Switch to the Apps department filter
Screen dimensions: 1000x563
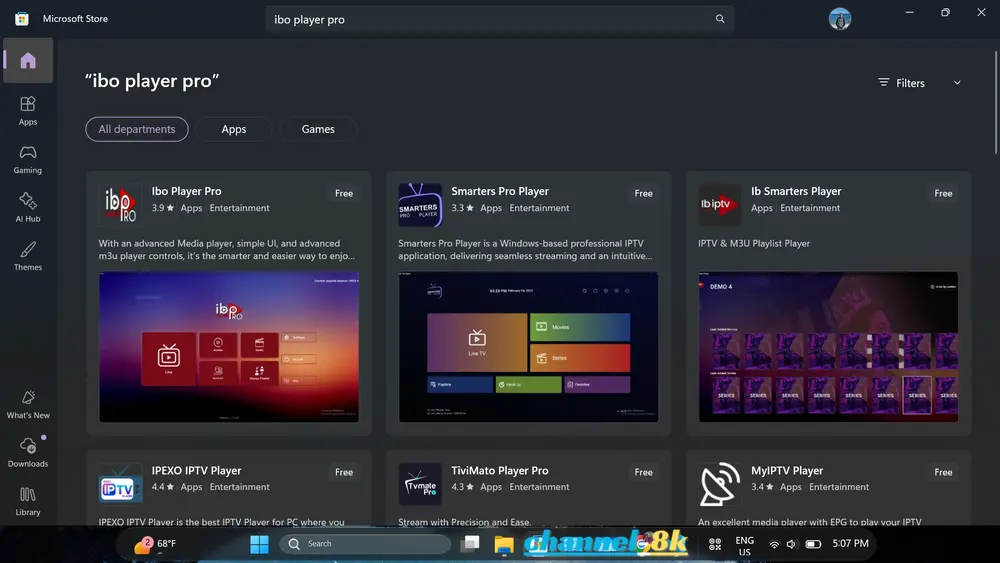(234, 129)
